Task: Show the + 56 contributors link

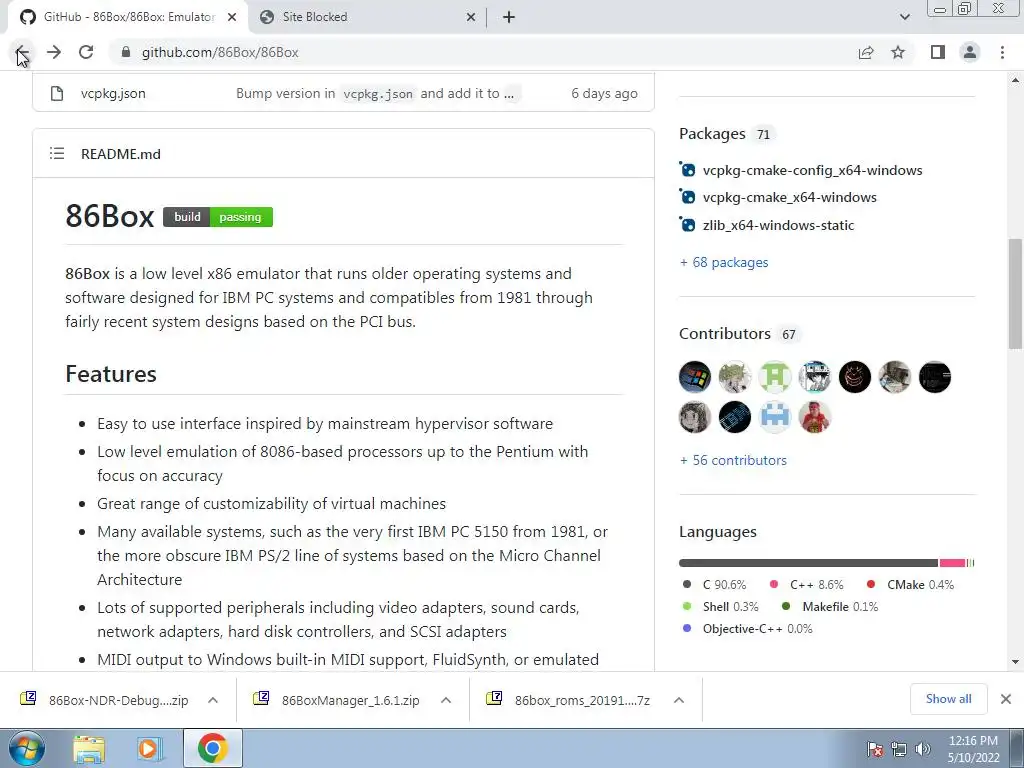Action: click(733, 460)
